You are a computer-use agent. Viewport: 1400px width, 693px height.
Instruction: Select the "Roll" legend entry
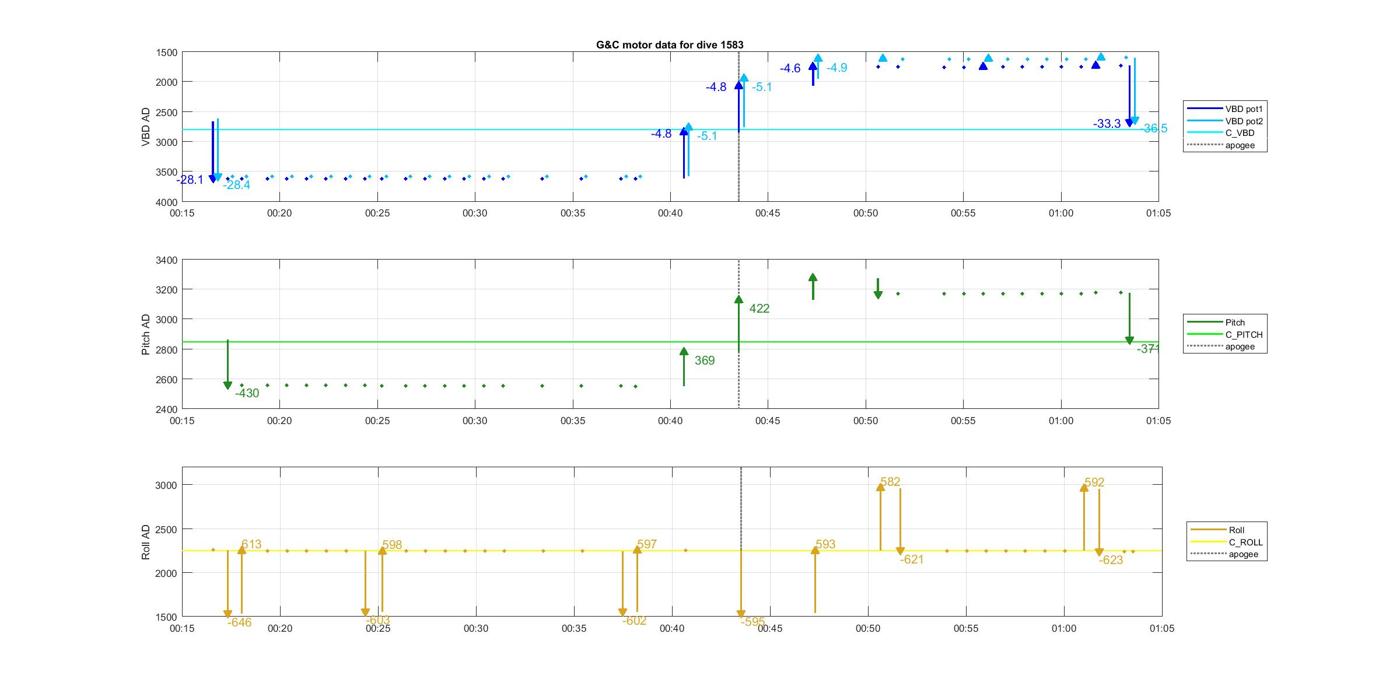click(1220, 530)
